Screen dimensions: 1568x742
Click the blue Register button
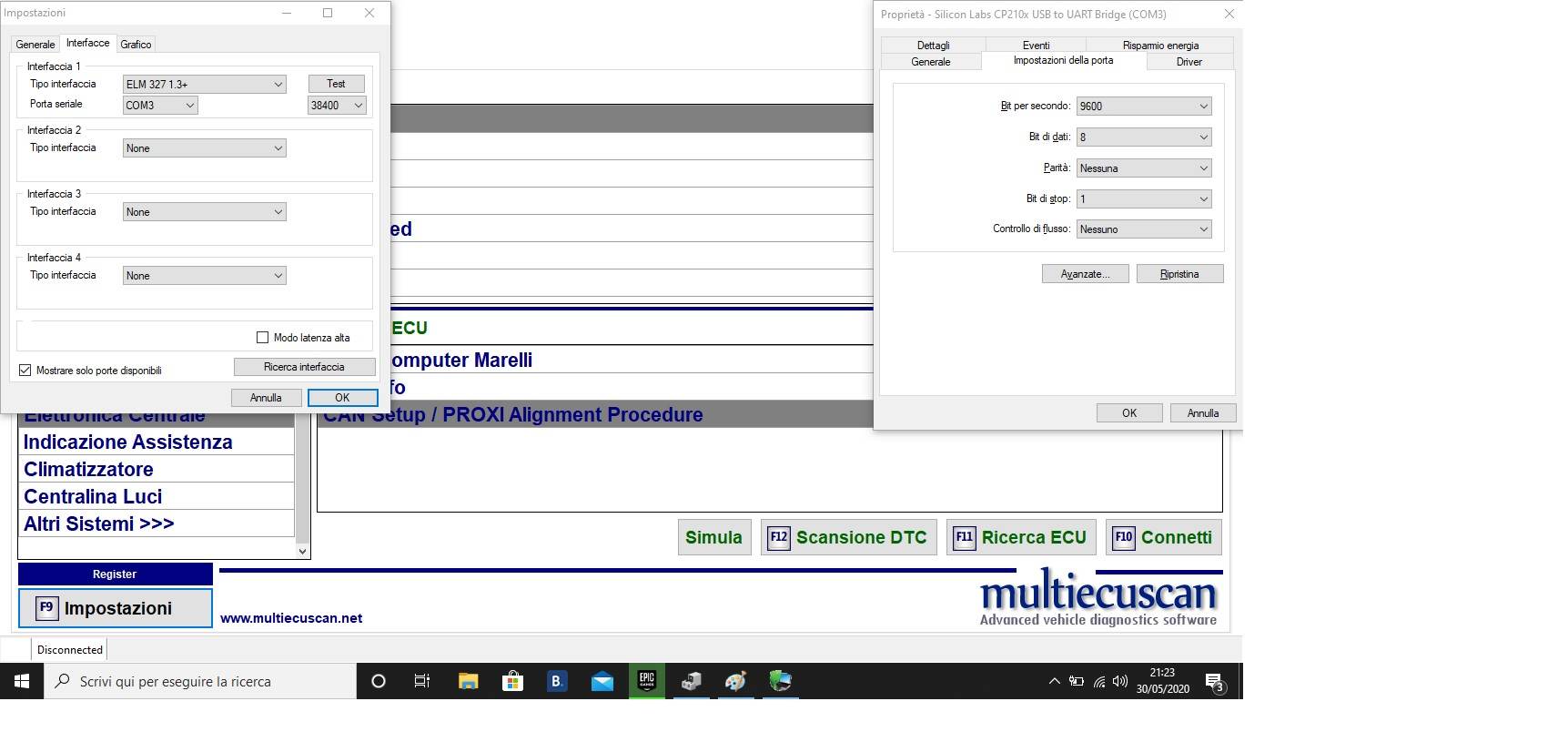(115, 574)
